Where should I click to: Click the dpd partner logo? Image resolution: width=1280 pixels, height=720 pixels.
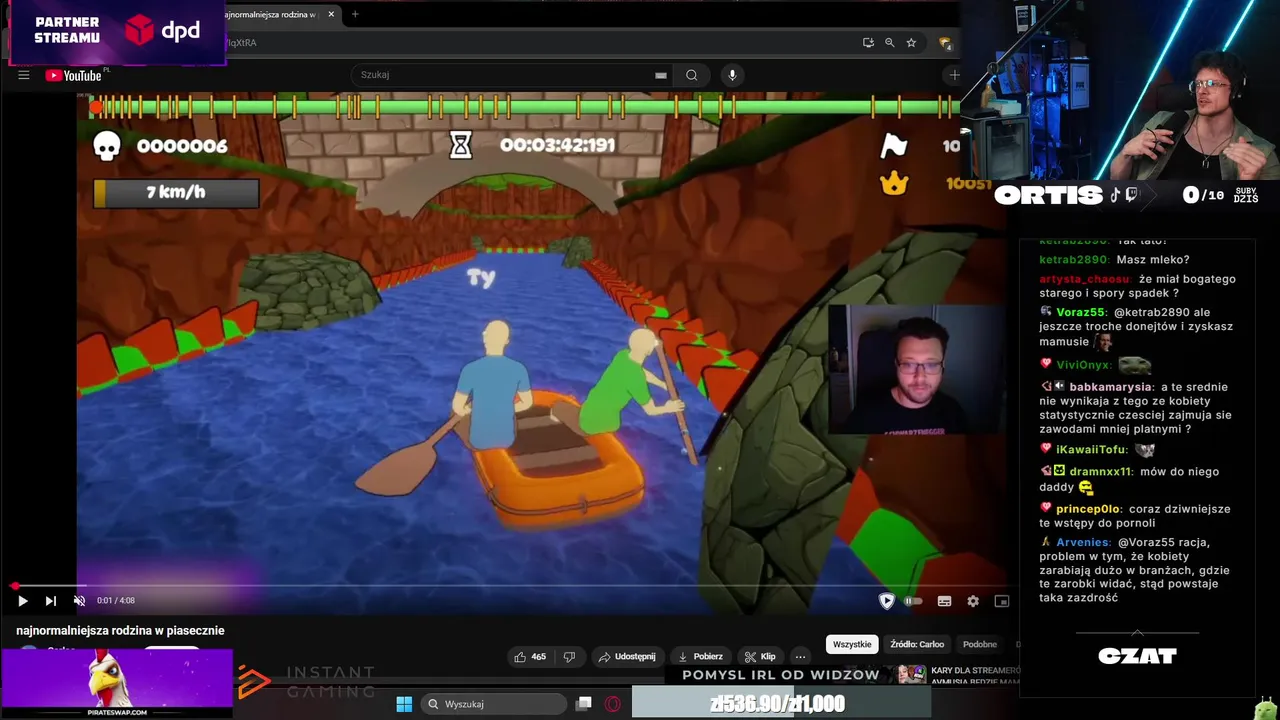point(162,30)
